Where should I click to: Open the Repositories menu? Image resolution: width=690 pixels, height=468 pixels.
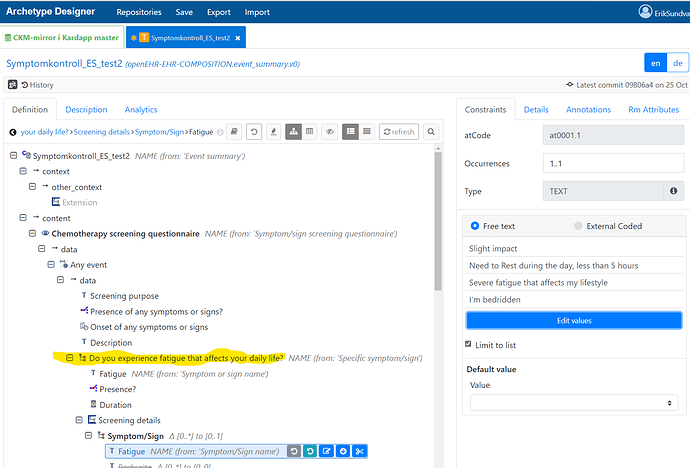pyautogui.click(x=139, y=12)
